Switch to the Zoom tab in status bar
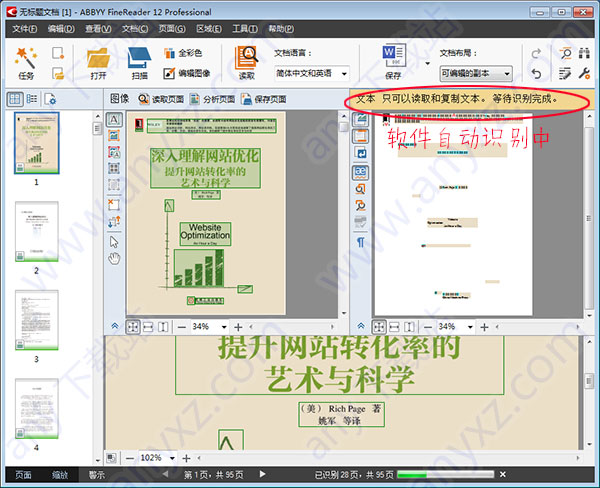600x488 pixels. point(60,475)
